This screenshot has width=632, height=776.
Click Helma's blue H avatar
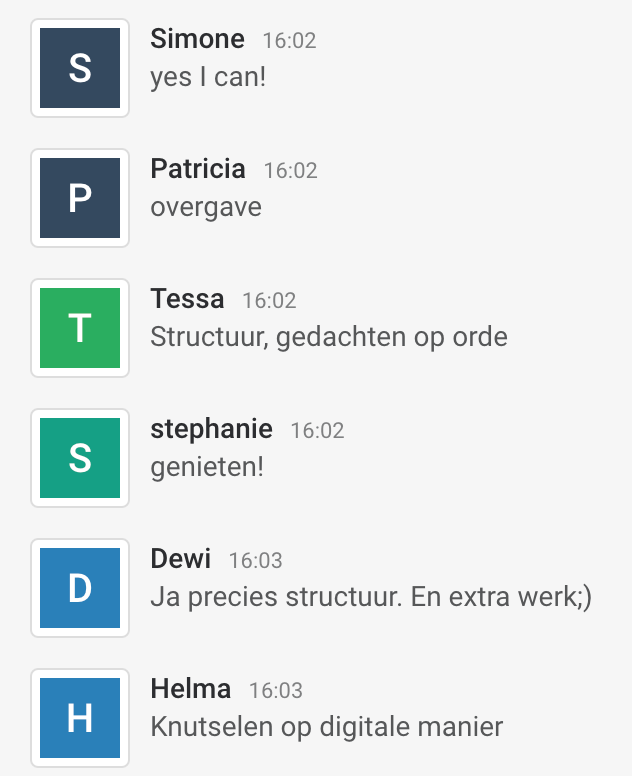click(x=80, y=718)
